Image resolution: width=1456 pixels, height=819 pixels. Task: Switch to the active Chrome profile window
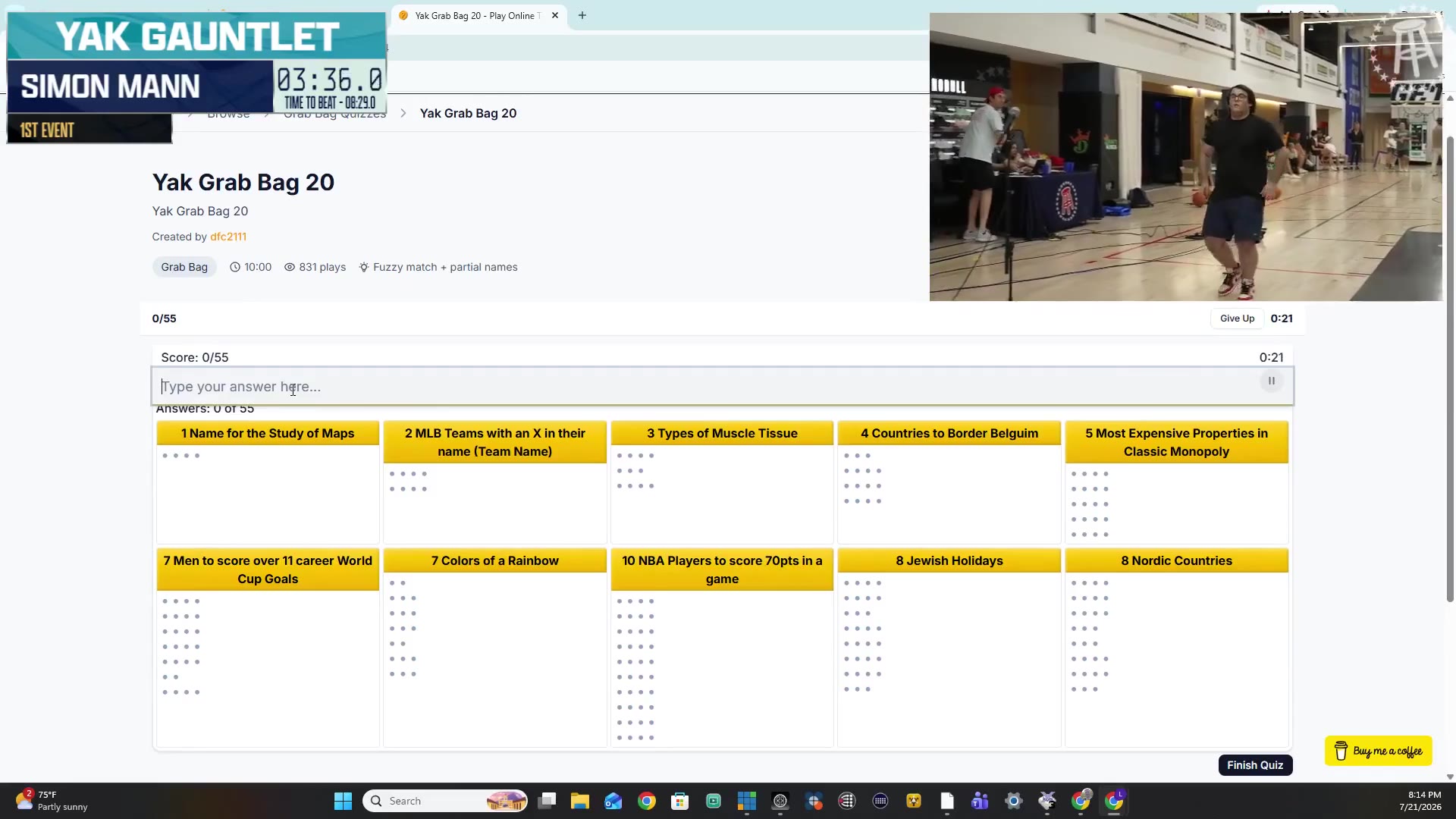pos(1114,801)
